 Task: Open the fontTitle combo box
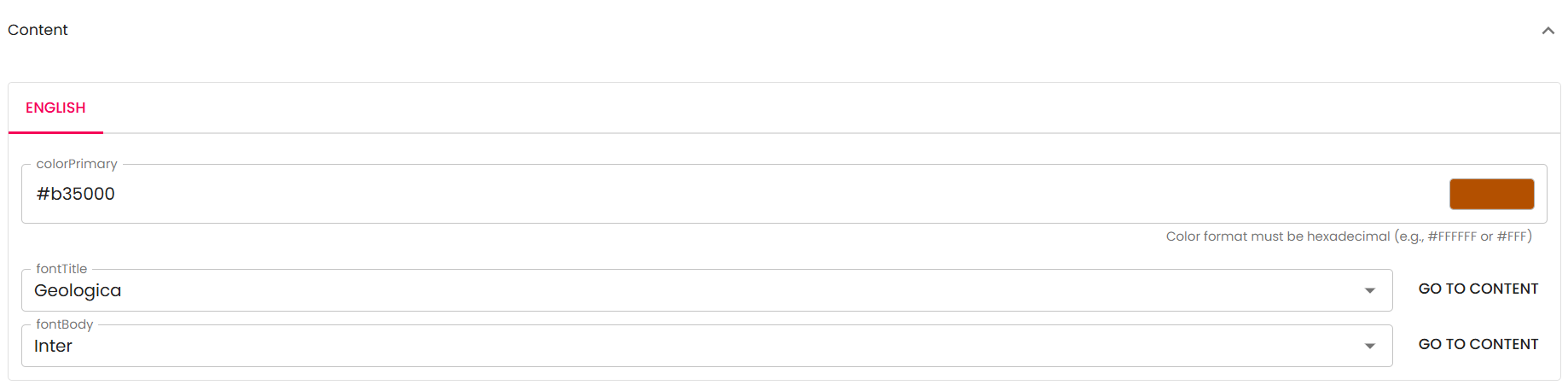coord(682,290)
